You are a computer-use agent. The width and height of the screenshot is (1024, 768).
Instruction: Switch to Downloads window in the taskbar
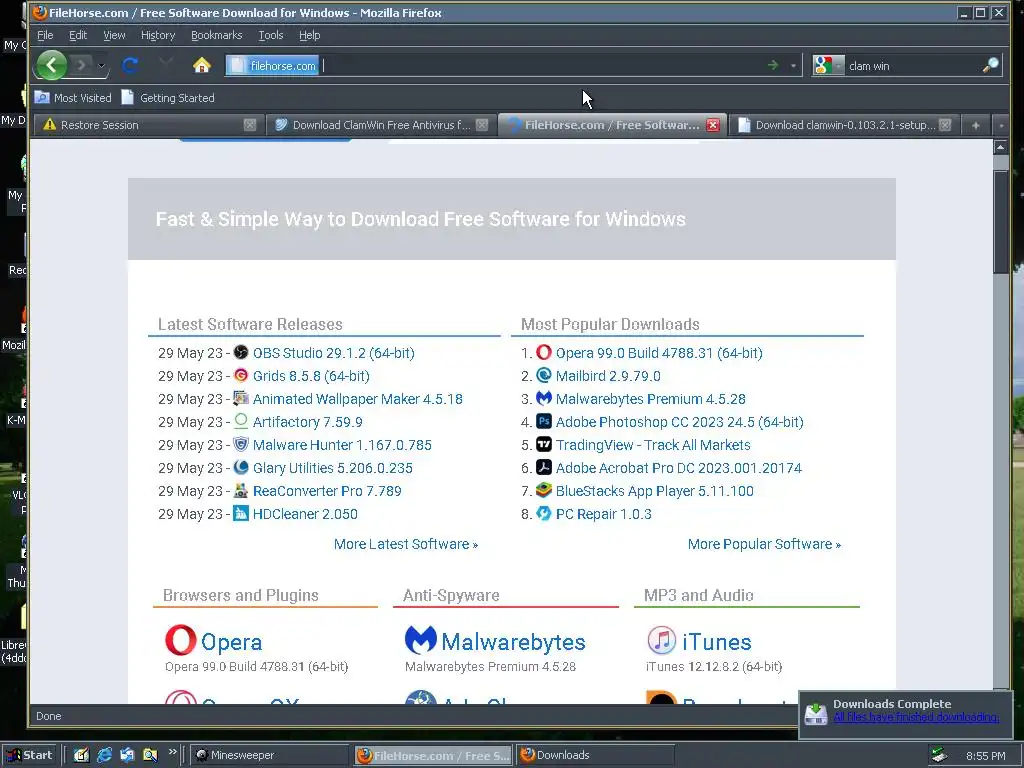594,755
